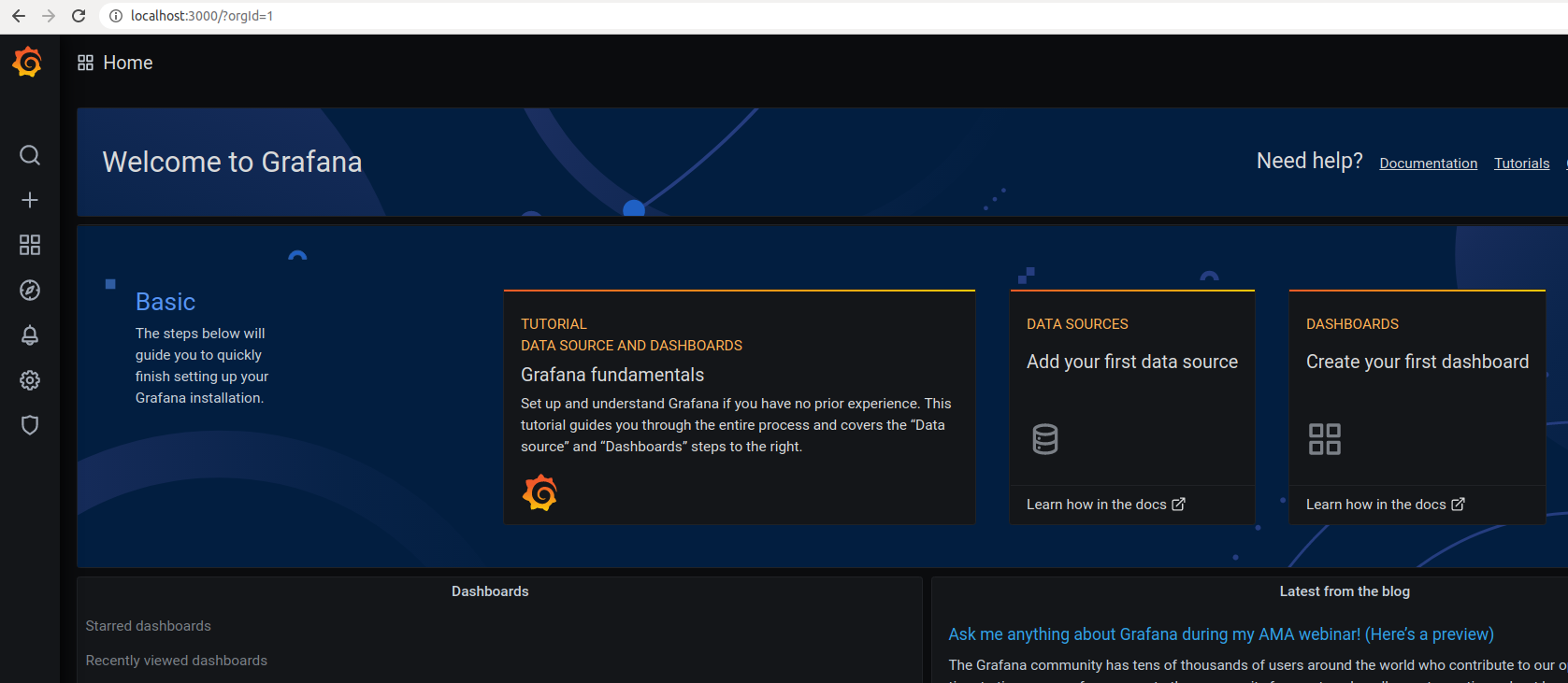The image size is (1568, 683).
Task: Click the browser back arrow
Action: coord(19,16)
